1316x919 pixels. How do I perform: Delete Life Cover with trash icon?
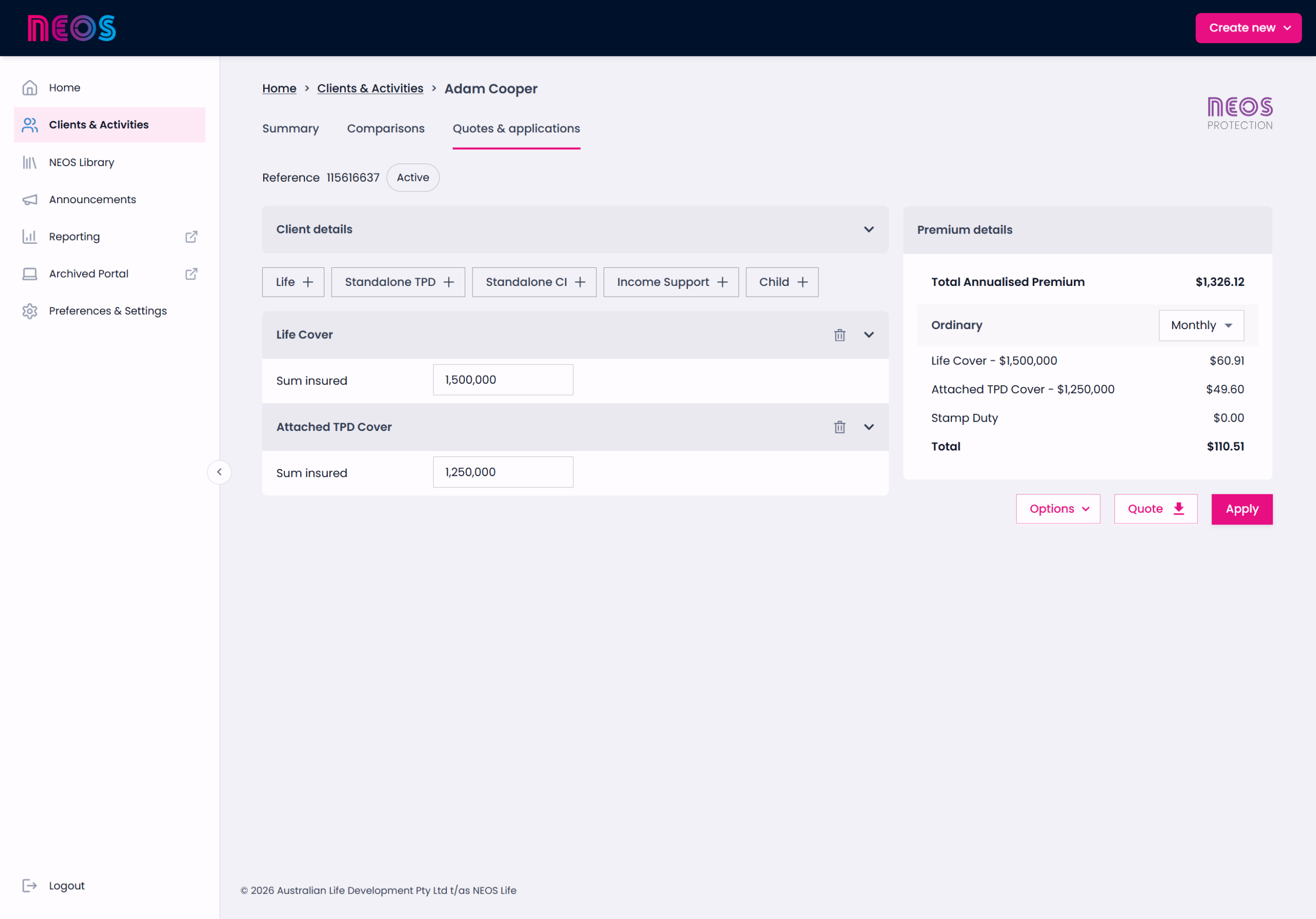click(x=839, y=335)
